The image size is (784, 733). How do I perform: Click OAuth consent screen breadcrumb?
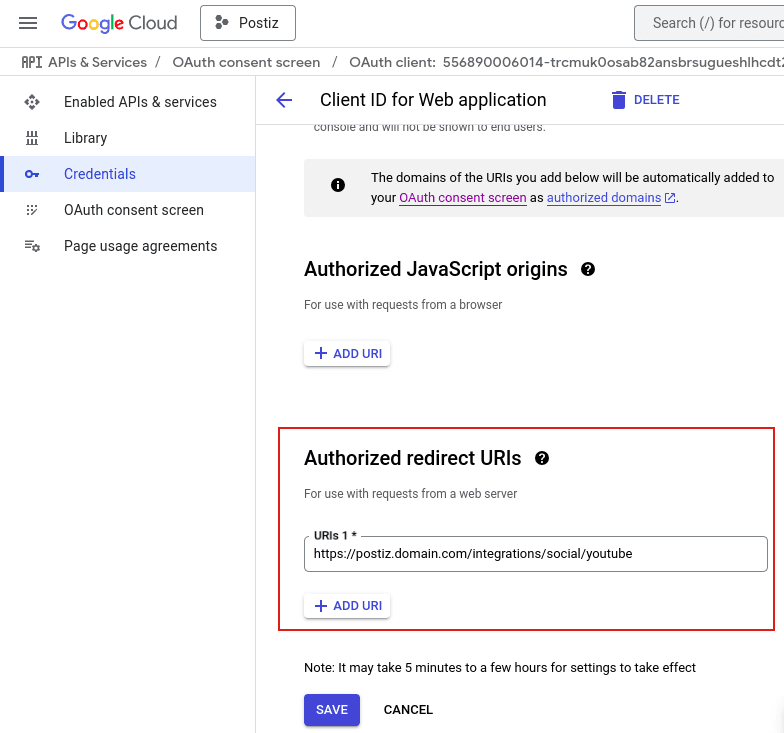[x=246, y=62]
